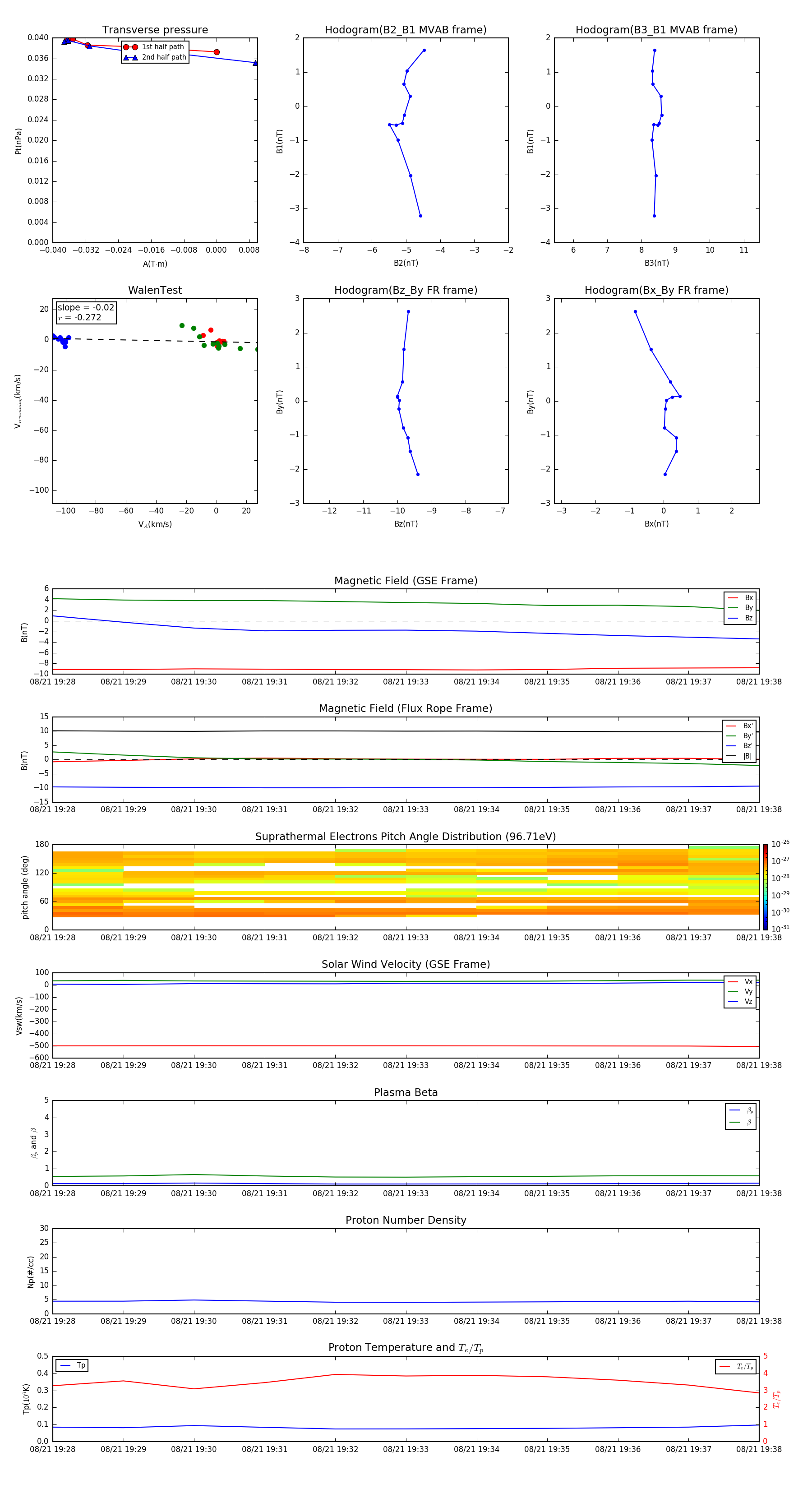Click the "pitch angle (deg)" y-axis label

(25, 887)
